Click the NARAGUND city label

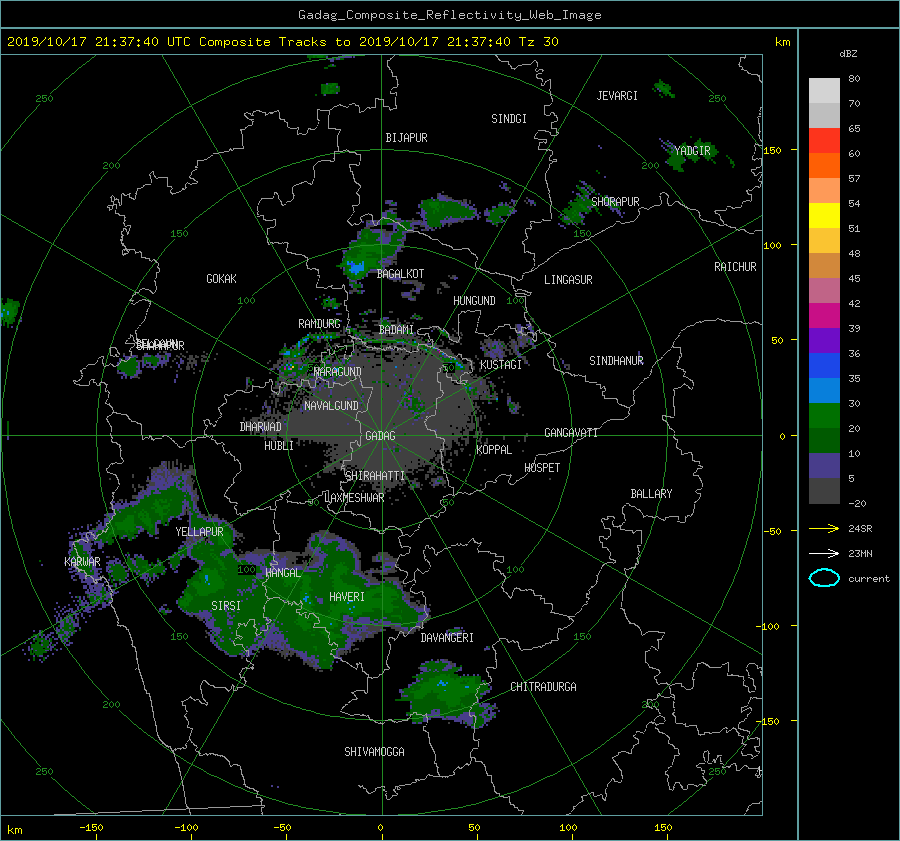(x=338, y=372)
